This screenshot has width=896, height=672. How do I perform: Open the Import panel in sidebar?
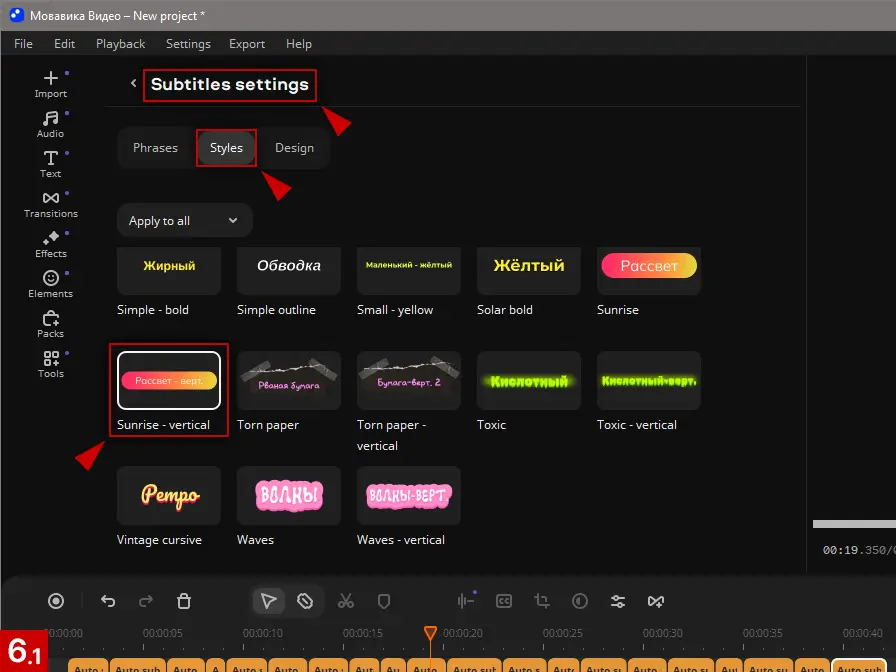50,84
